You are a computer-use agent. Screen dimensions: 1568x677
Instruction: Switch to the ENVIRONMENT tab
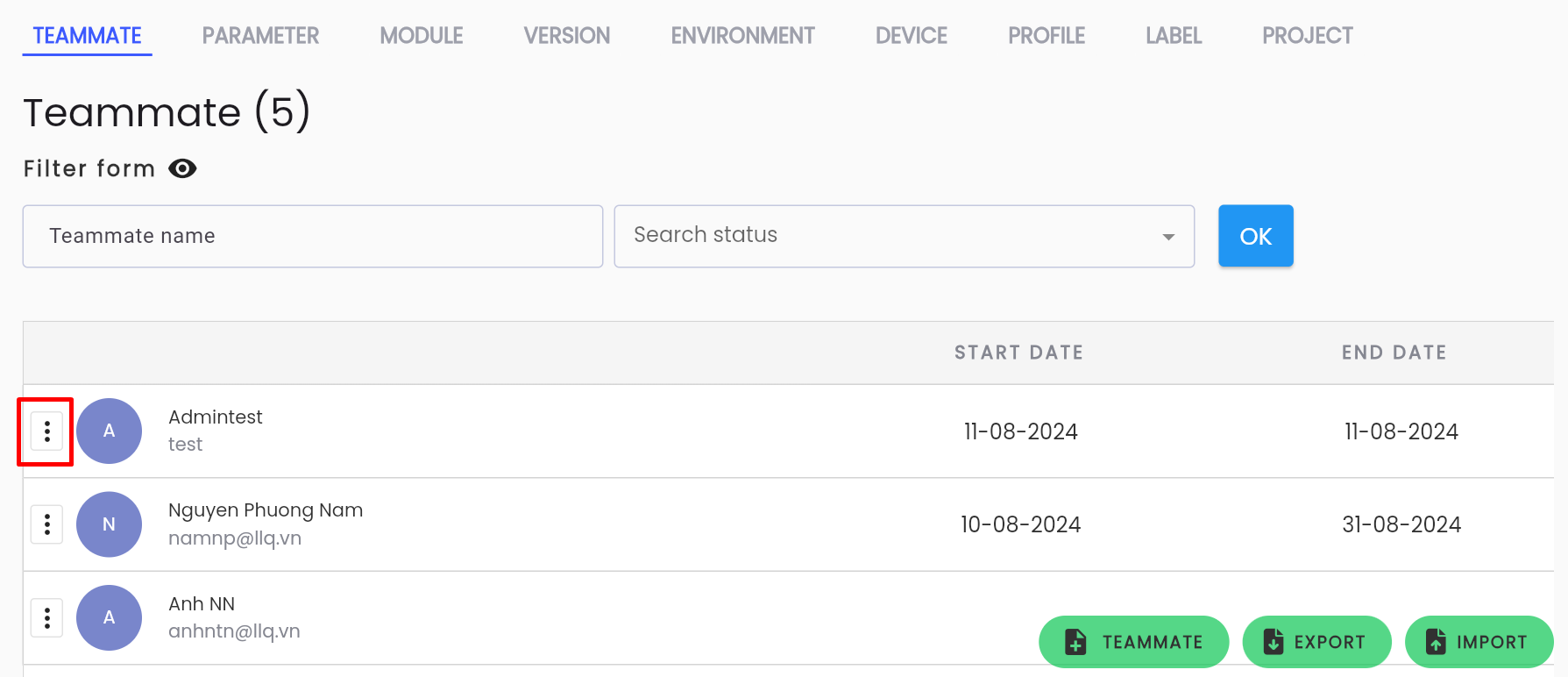tap(742, 36)
